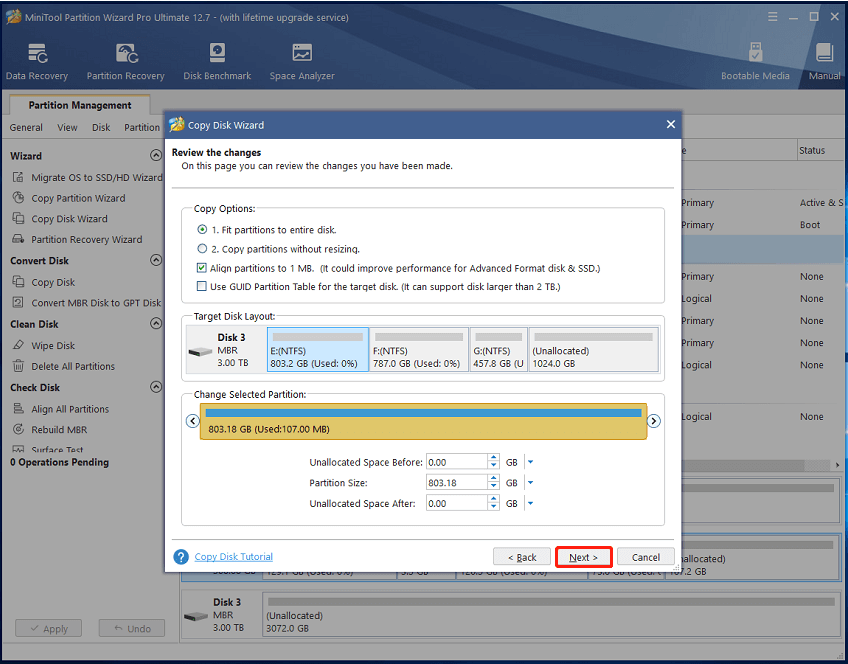Click the Disk 3 drive icon in the main window
Screen dimensions: 848x664
coord(196,616)
